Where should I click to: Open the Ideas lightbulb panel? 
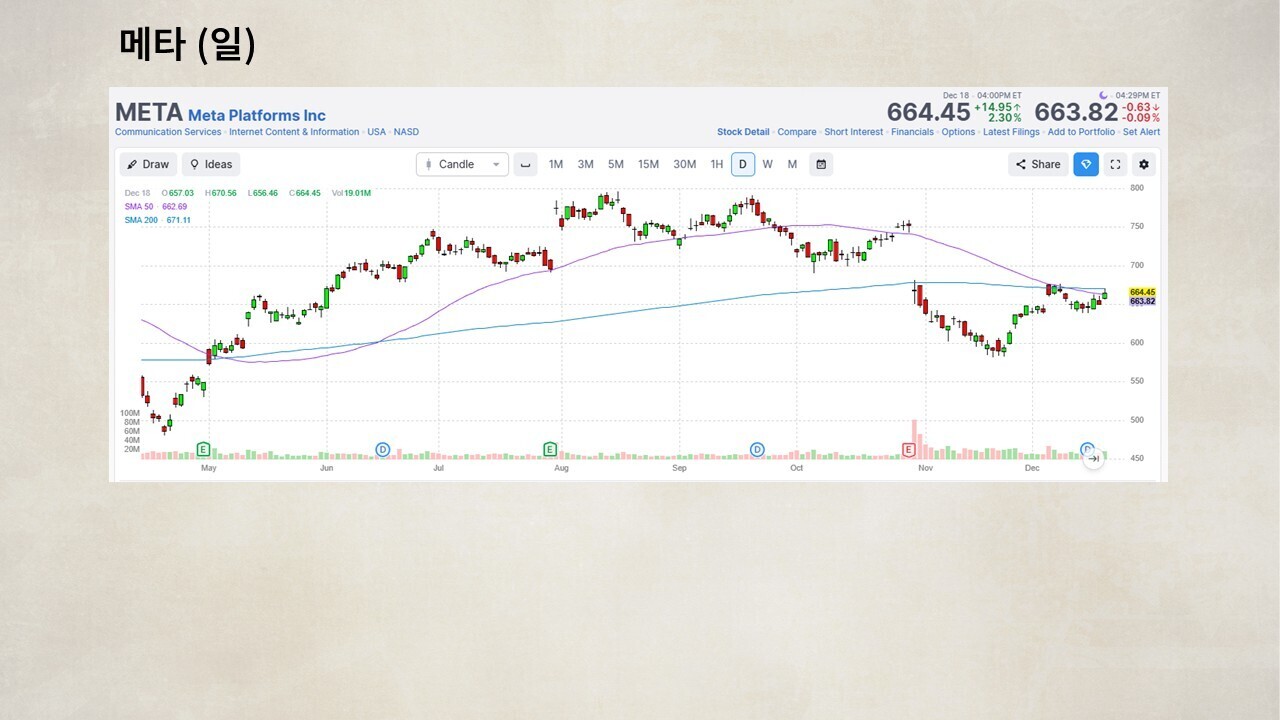[x=210, y=165]
